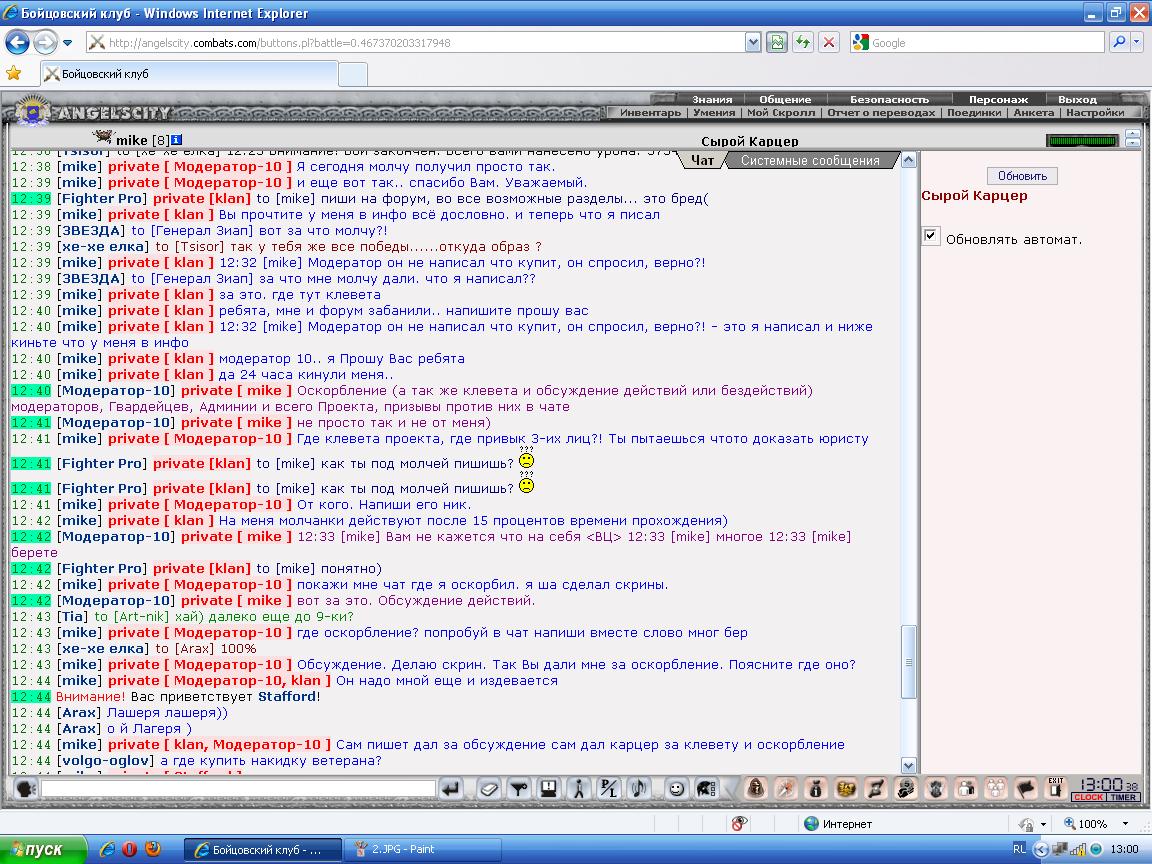
Task: Click the Обновить button
Action: (x=1022, y=176)
